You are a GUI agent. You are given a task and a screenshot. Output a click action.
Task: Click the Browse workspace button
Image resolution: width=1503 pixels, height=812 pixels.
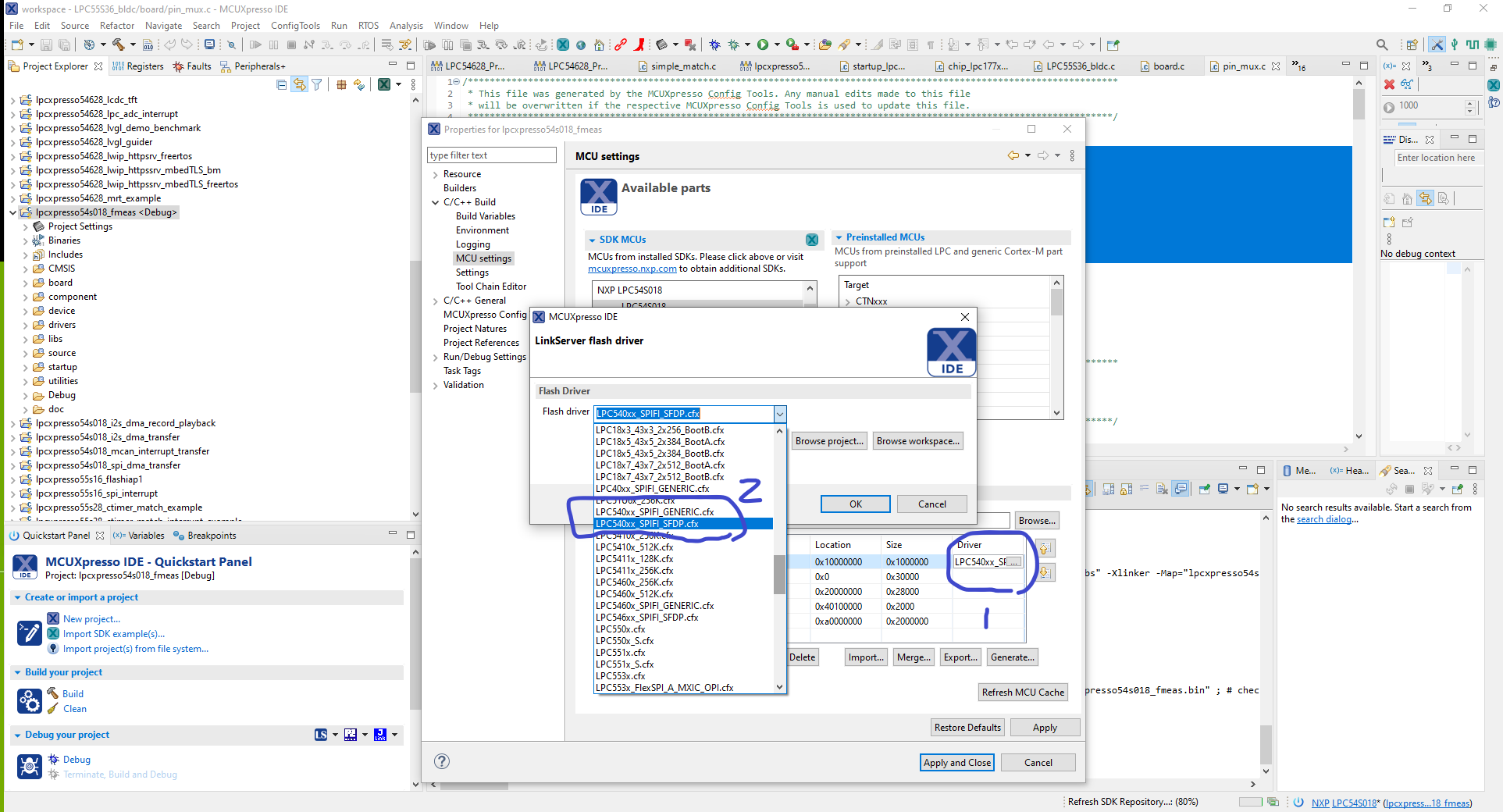pyautogui.click(x=918, y=440)
